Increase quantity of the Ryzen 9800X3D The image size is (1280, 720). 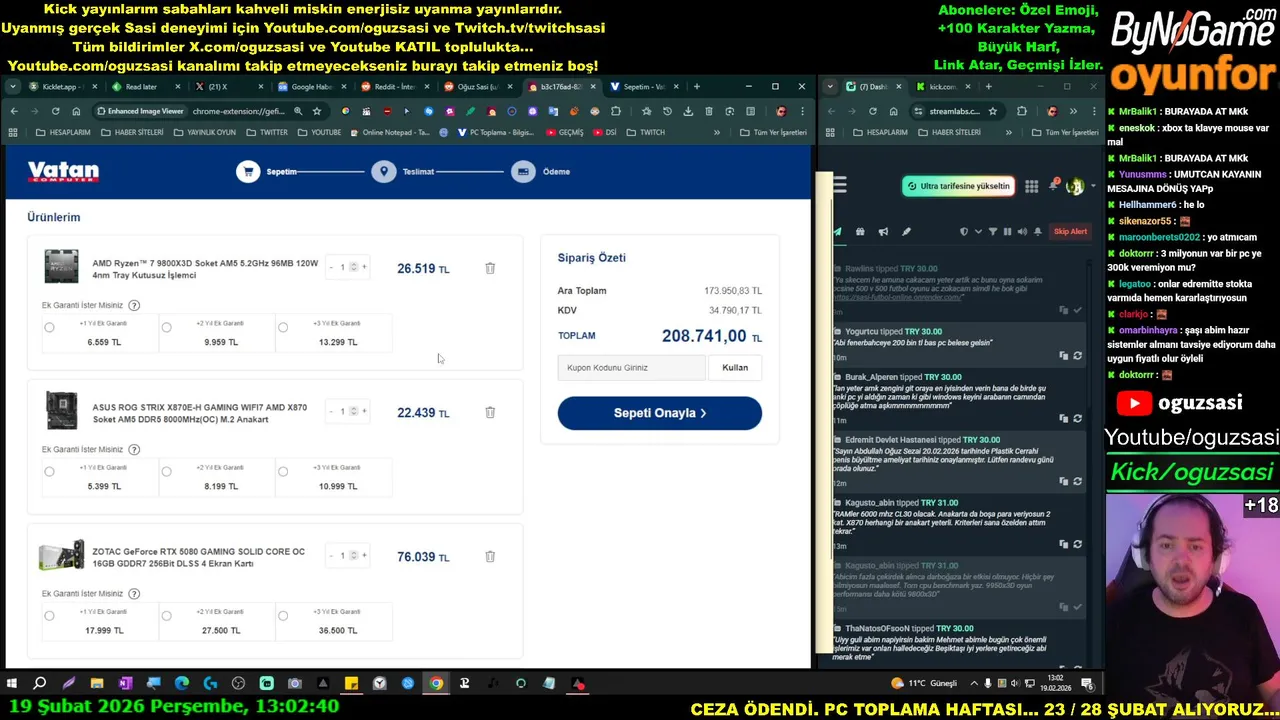[364, 267]
